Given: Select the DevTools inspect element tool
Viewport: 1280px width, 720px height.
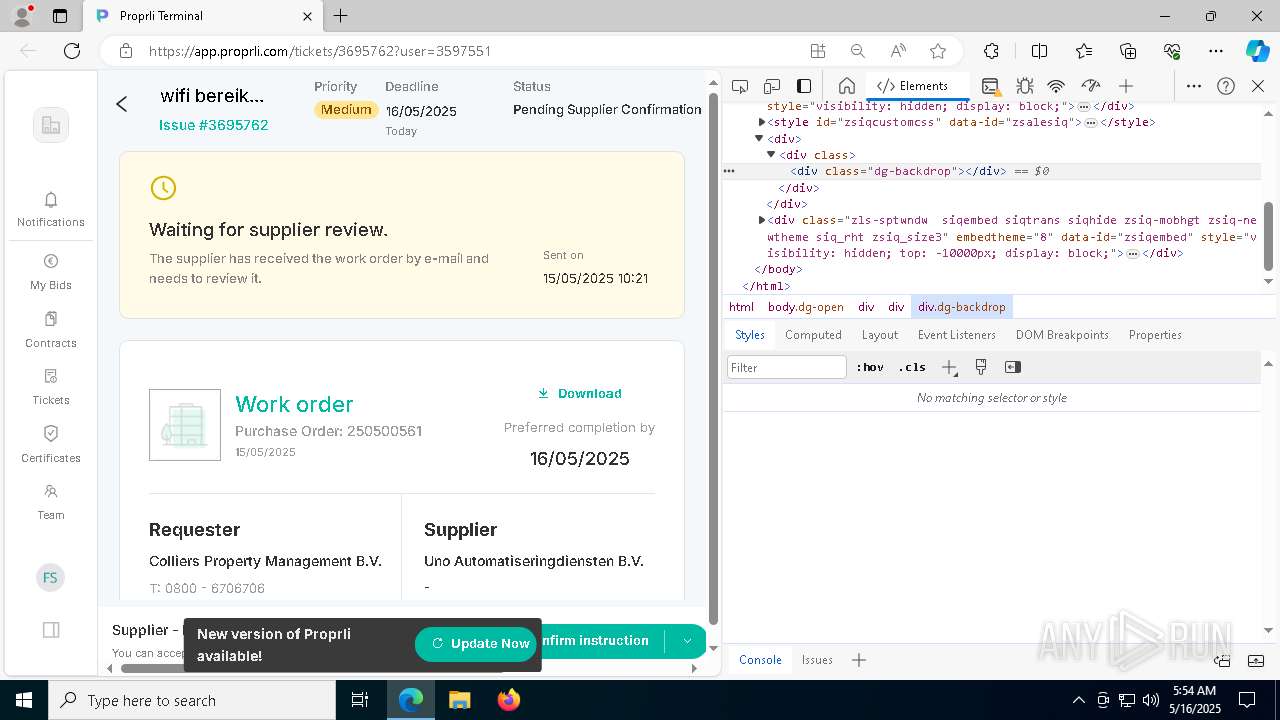Looking at the screenshot, I should (739, 86).
